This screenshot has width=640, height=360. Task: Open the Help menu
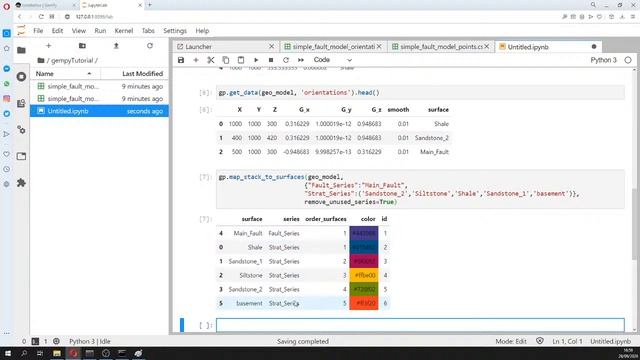tap(202, 31)
